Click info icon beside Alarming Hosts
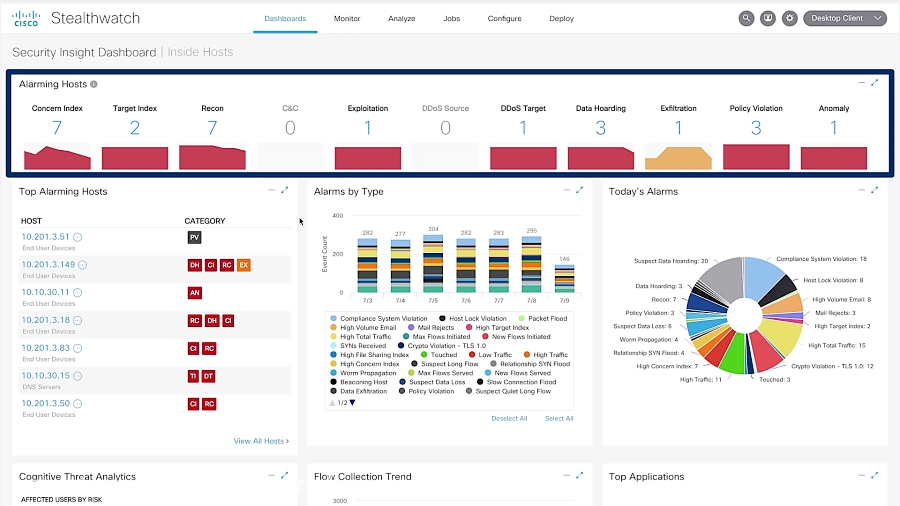 point(94,84)
